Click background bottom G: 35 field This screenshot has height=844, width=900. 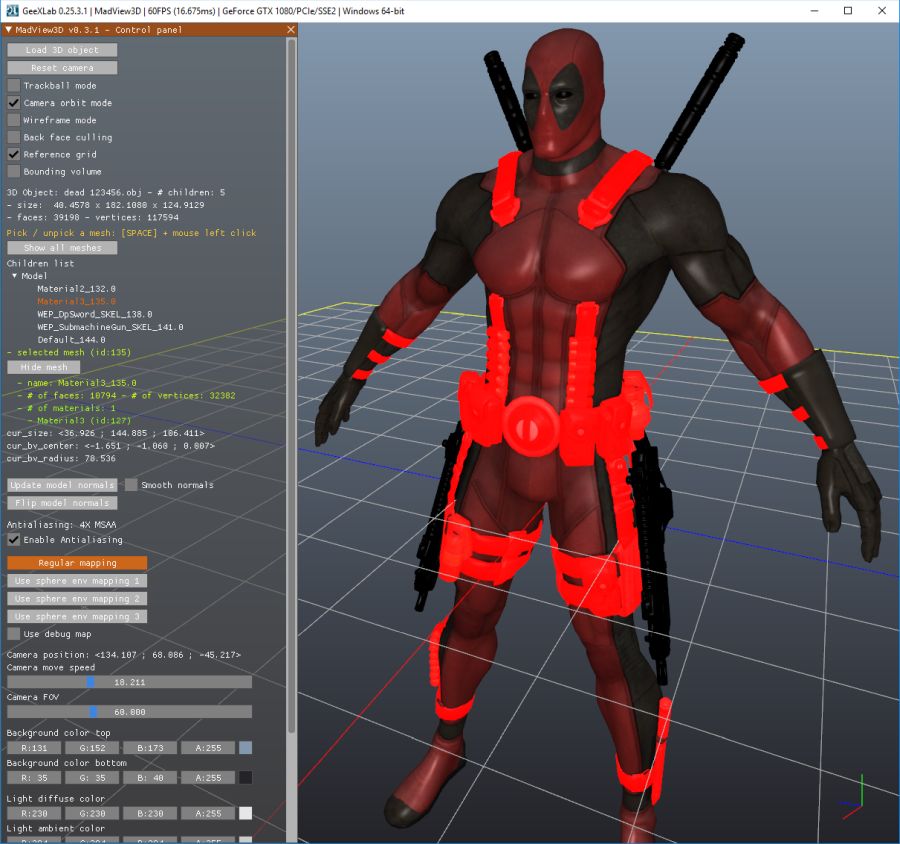[x=92, y=778]
